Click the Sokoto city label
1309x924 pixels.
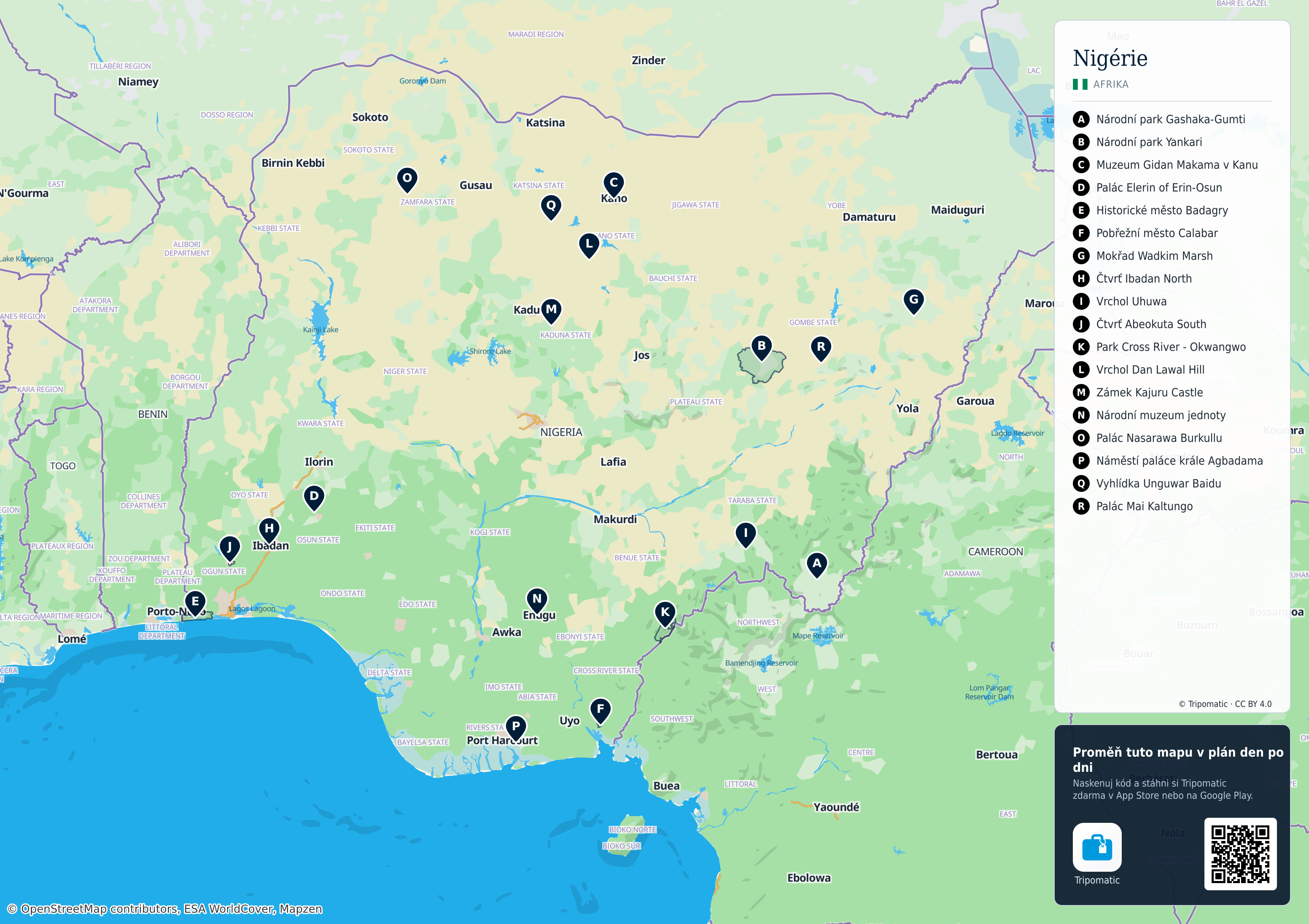coord(370,117)
